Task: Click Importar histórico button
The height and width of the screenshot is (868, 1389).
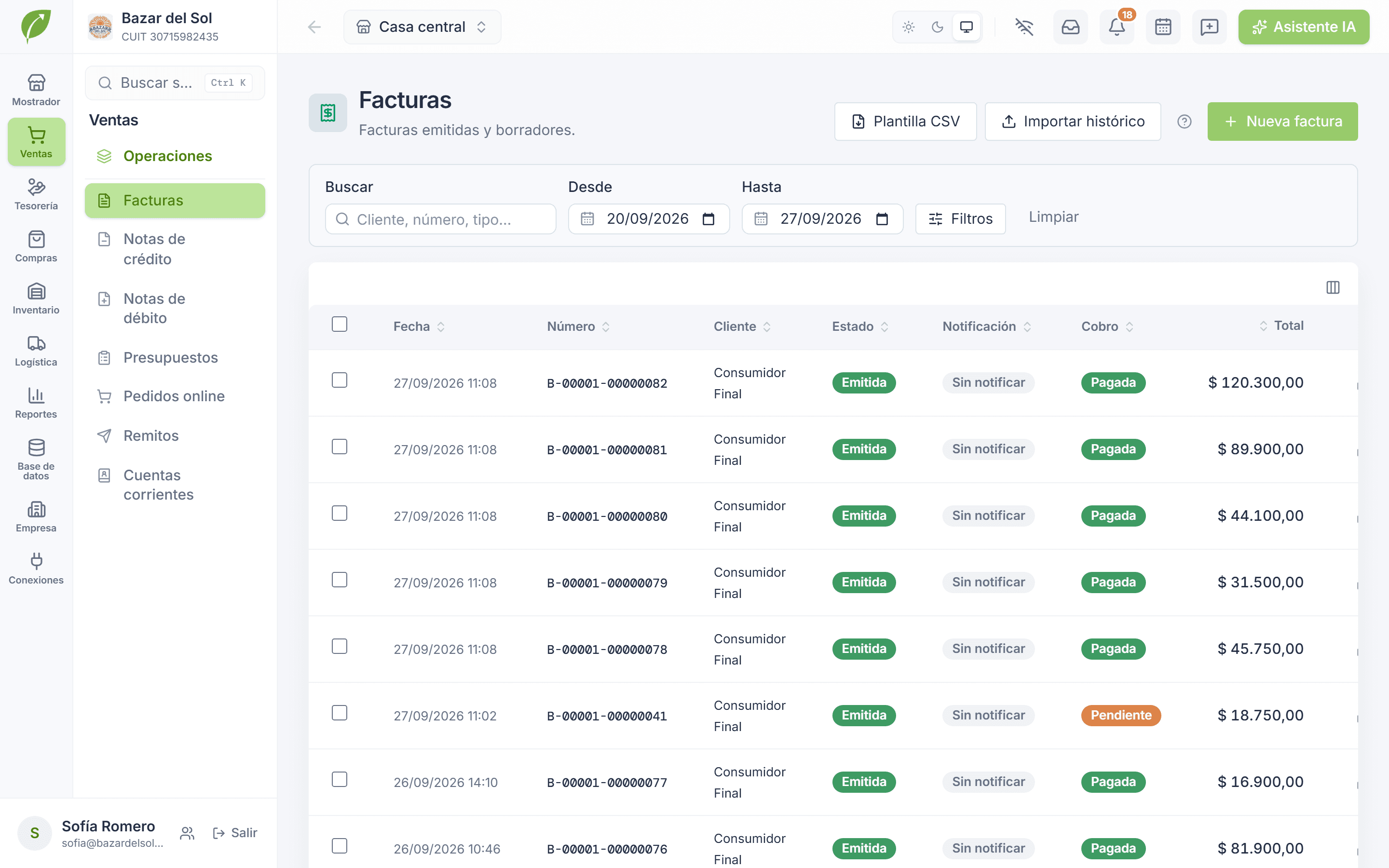Action: pos(1072,122)
